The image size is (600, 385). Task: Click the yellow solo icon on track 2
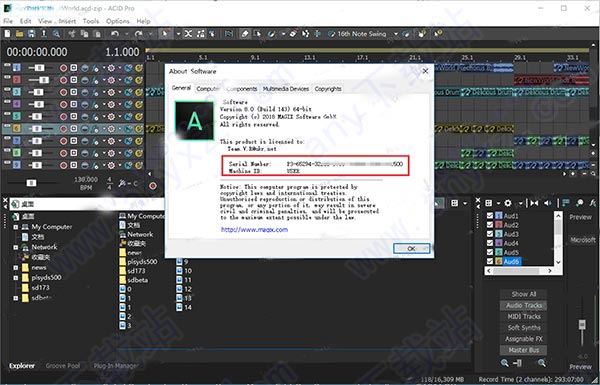click(x=139, y=80)
